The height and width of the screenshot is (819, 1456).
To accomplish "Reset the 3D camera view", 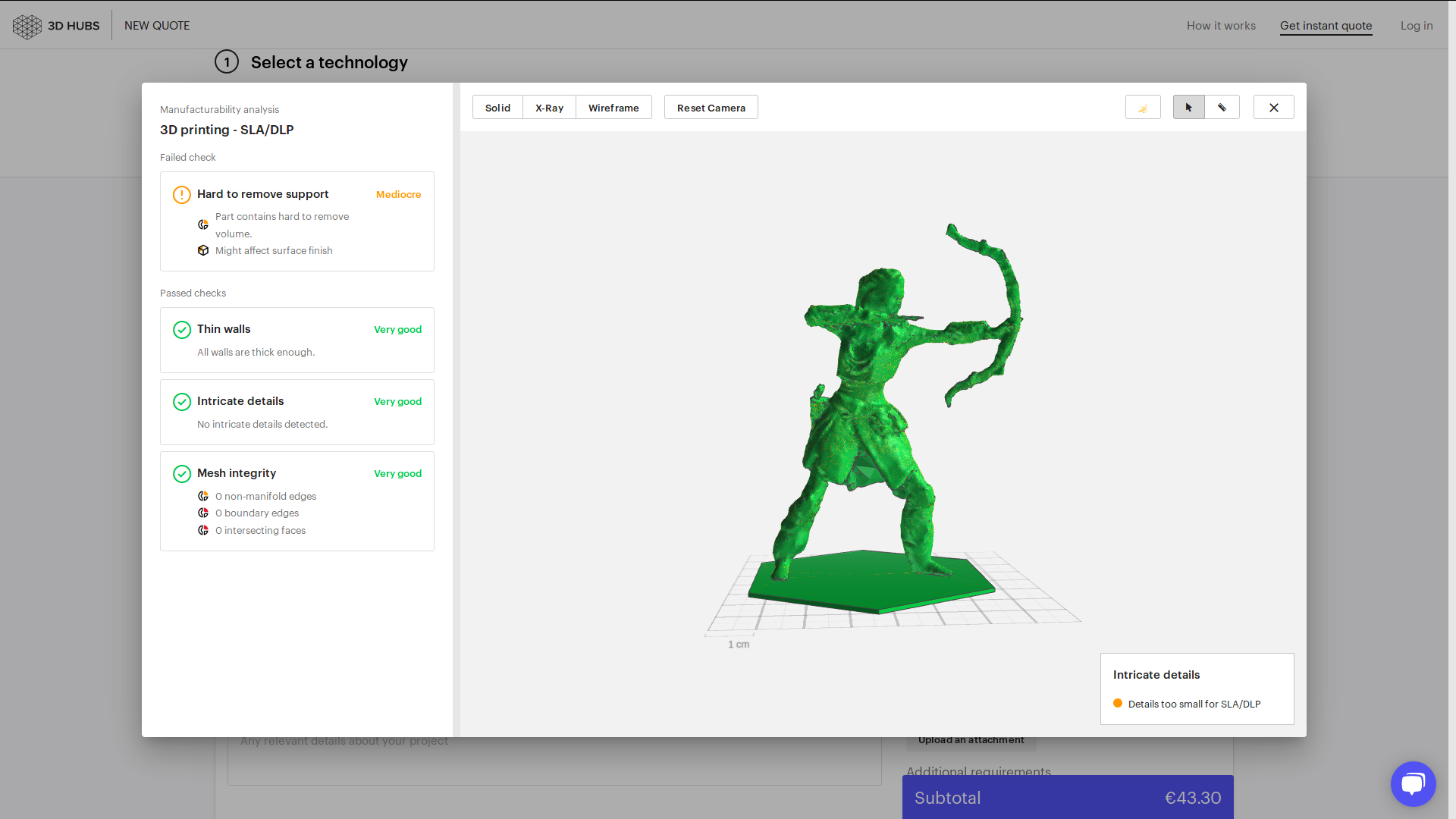I will (x=711, y=108).
